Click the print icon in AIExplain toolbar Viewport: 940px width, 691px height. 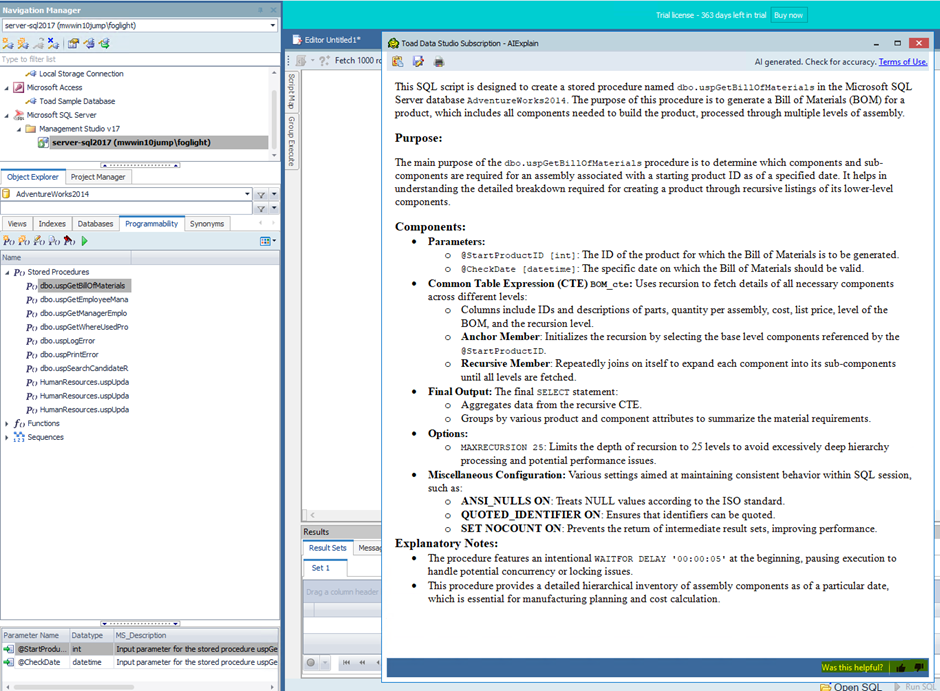439,62
